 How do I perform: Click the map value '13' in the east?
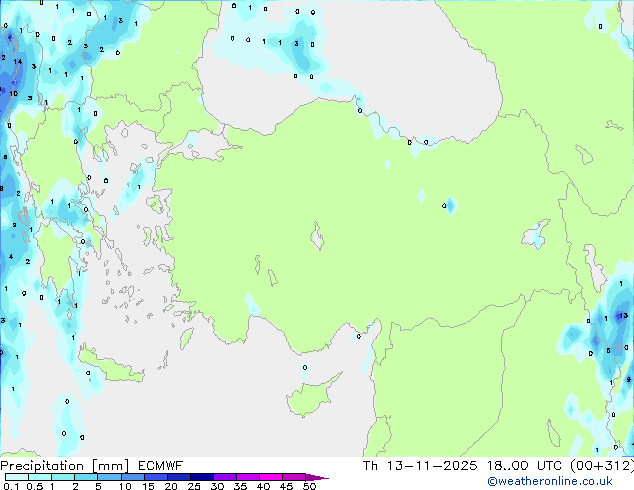pos(623,315)
